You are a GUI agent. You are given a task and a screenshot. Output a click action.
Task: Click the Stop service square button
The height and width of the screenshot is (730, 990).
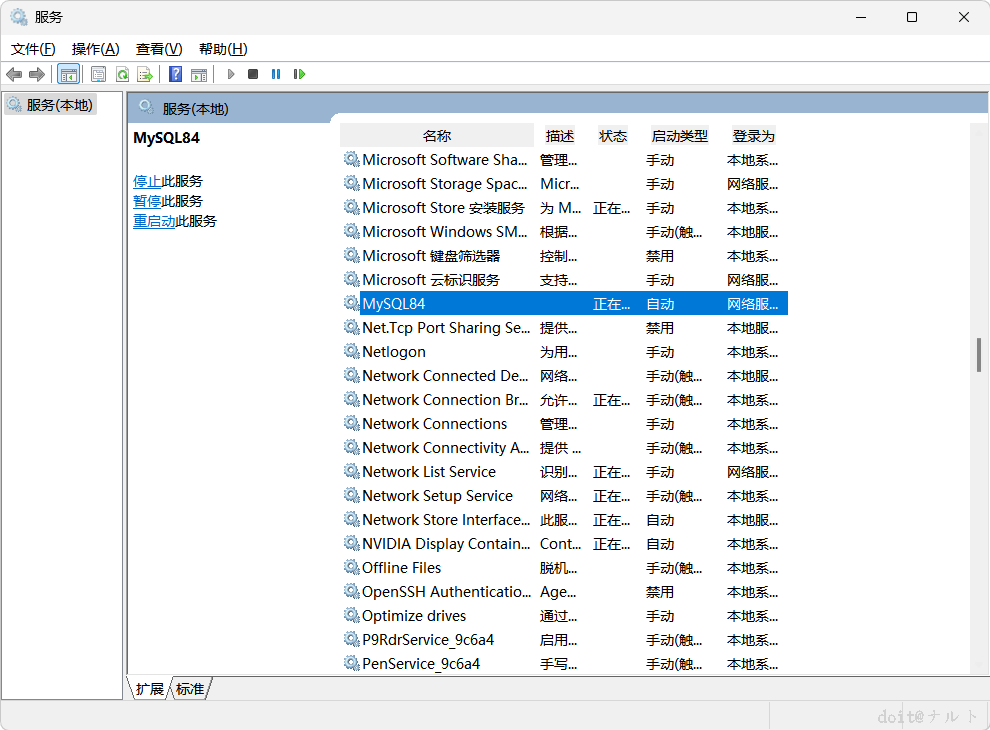[253, 75]
